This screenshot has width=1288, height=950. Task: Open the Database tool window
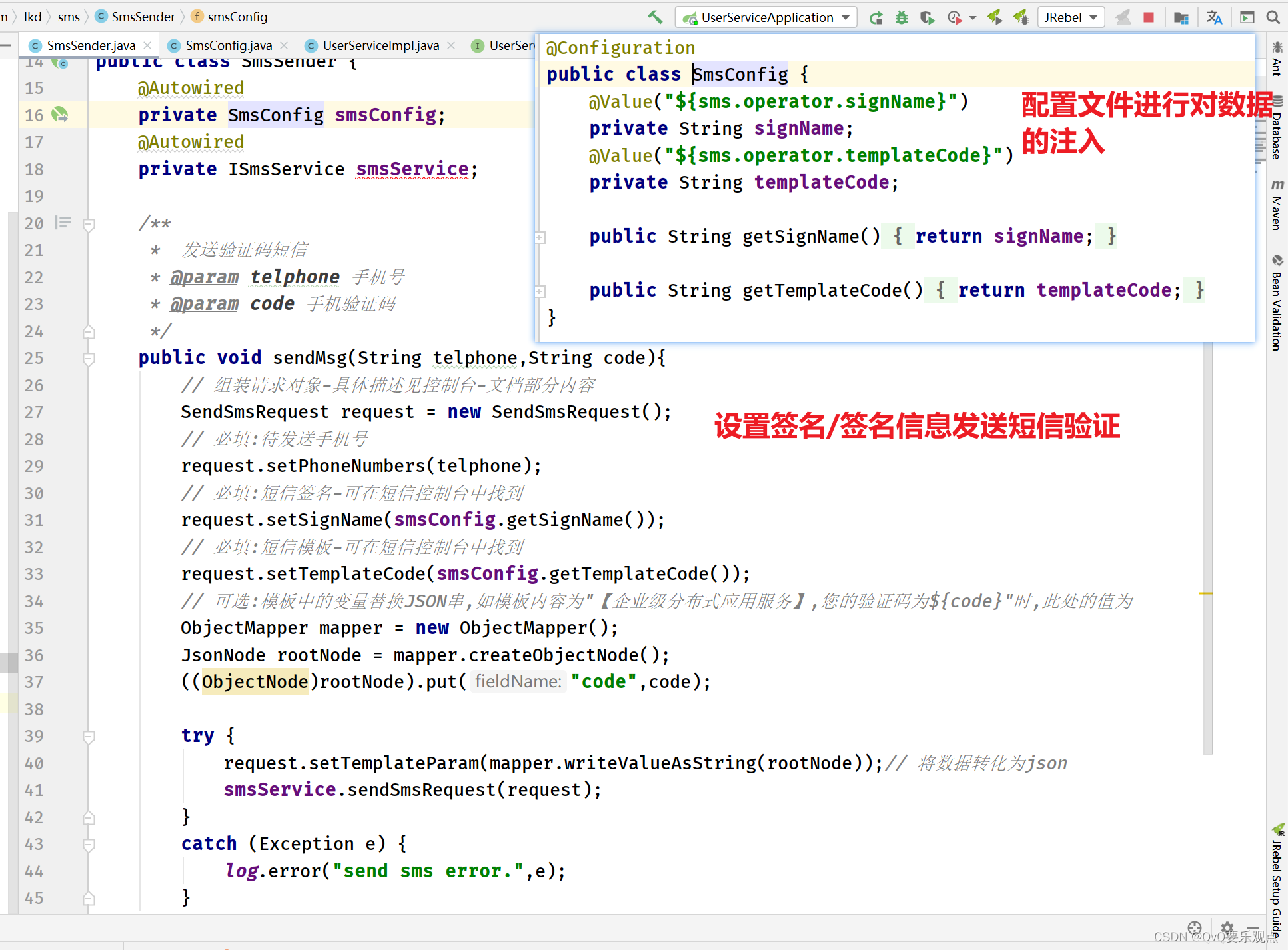pos(1277,128)
